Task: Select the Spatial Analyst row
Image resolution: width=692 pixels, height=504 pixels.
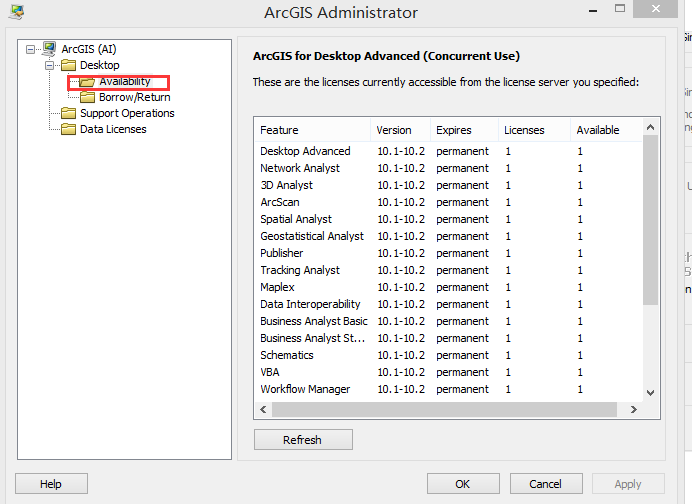Action: click(x=448, y=219)
